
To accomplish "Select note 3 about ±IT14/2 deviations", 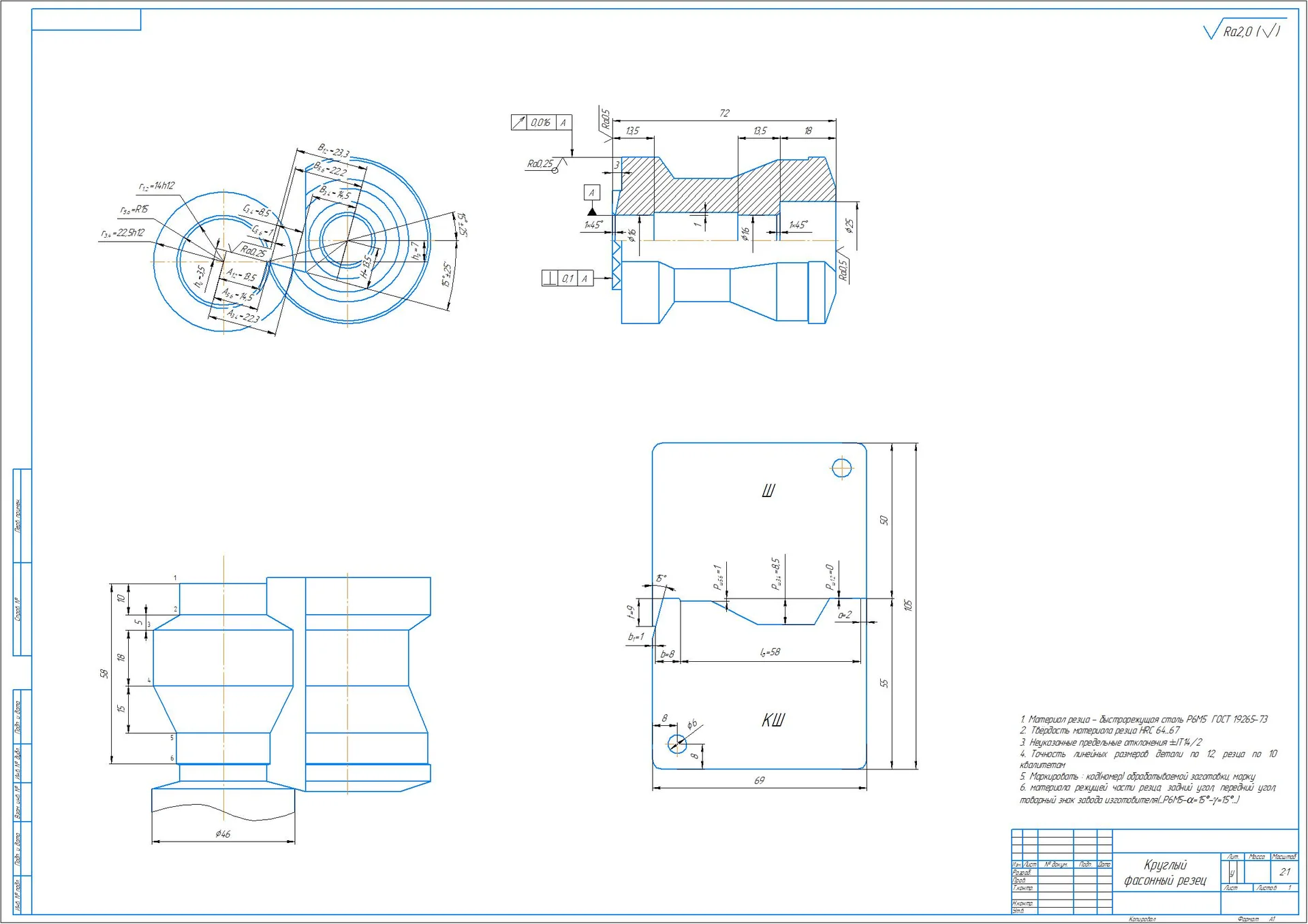I will pyautogui.click(x=1110, y=742).
